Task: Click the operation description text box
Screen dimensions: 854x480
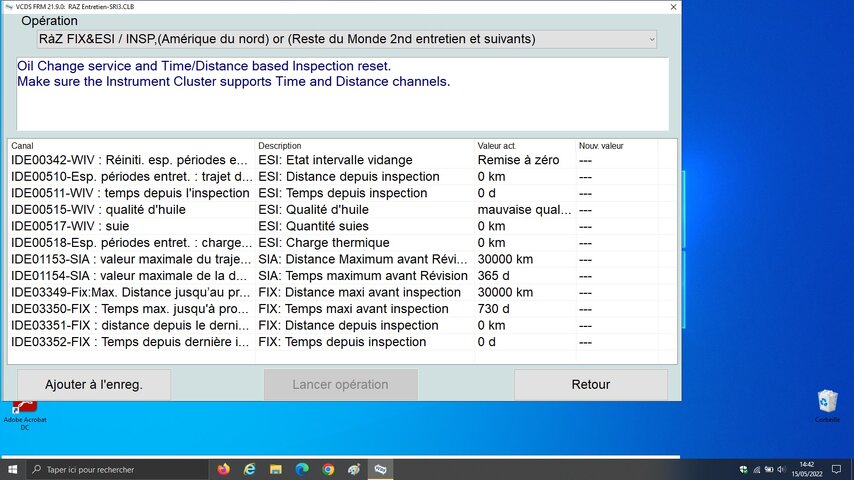Action: click(x=343, y=94)
